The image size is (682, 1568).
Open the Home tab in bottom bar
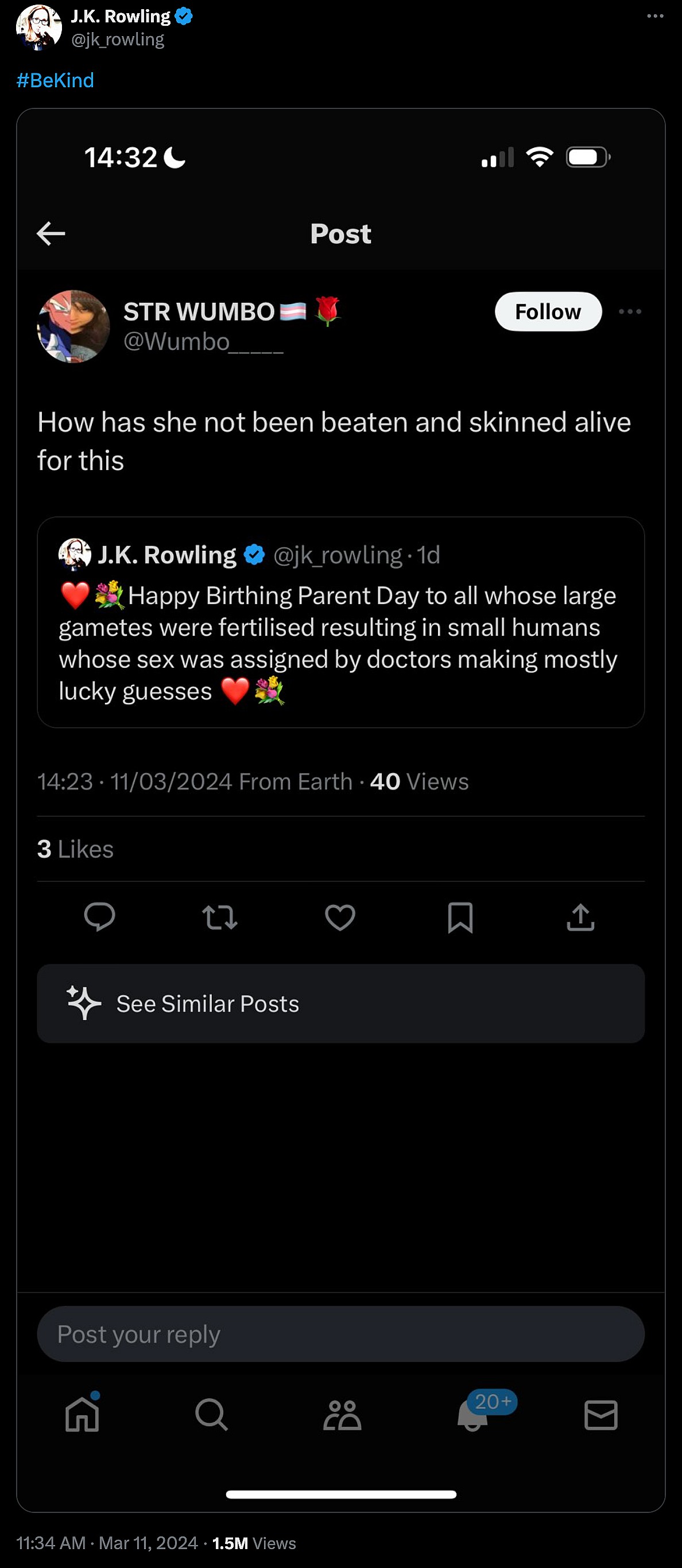click(x=82, y=1414)
